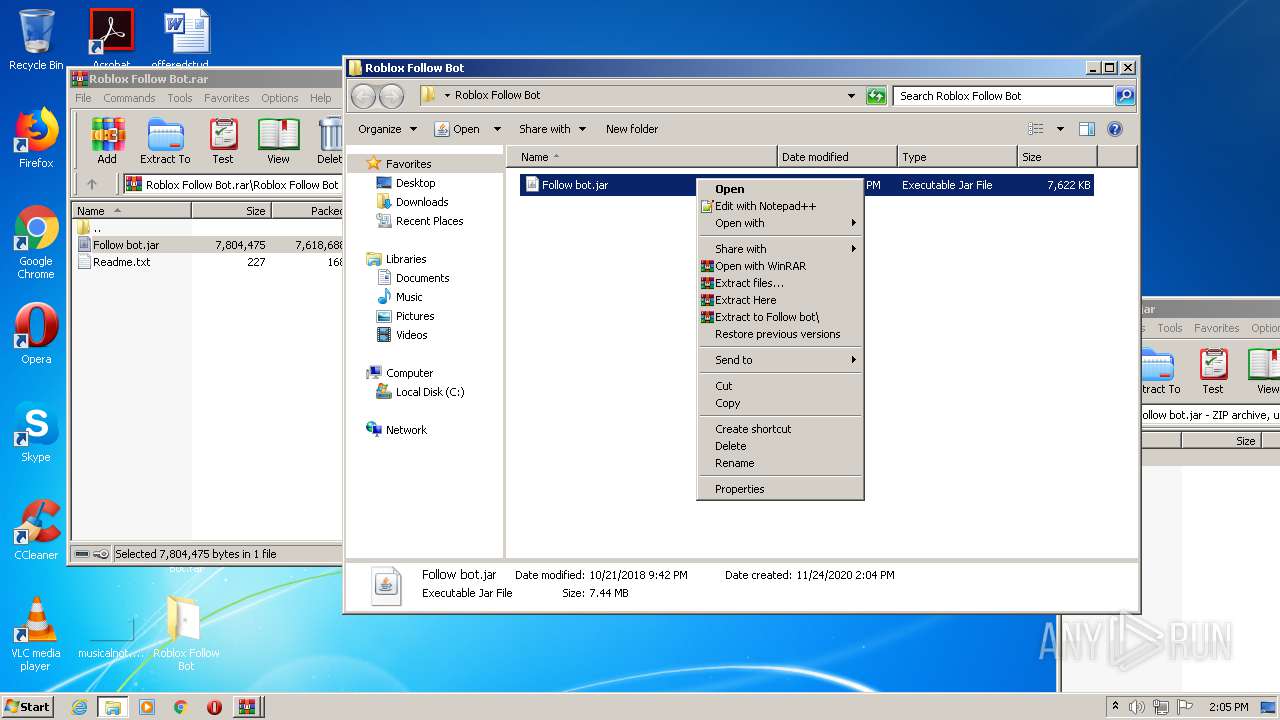Open CCleaner desktop shortcut
Viewport: 1280px width, 720px height.
coord(36,530)
